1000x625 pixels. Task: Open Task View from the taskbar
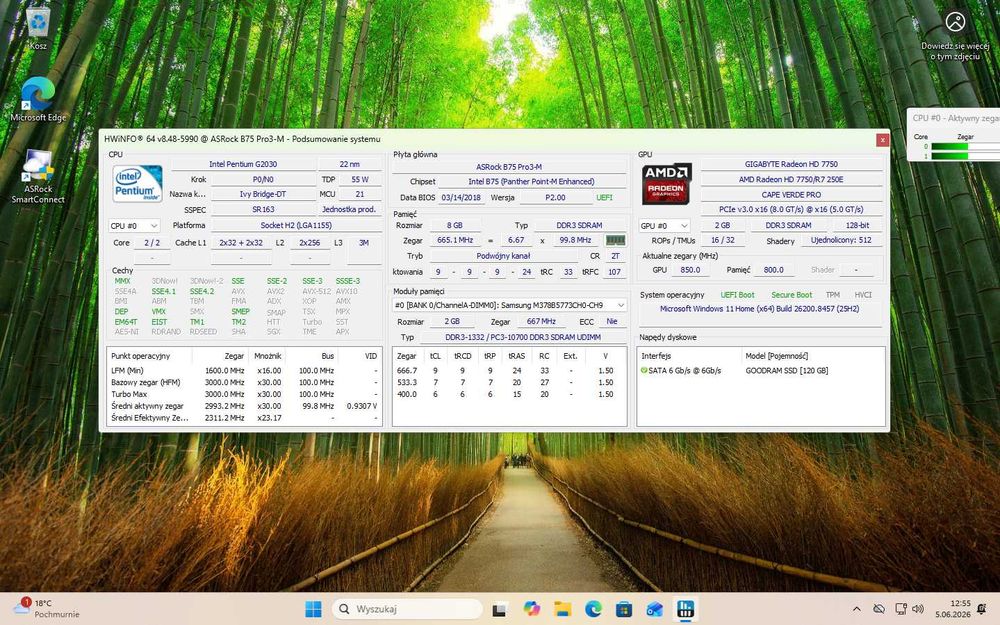coord(499,609)
